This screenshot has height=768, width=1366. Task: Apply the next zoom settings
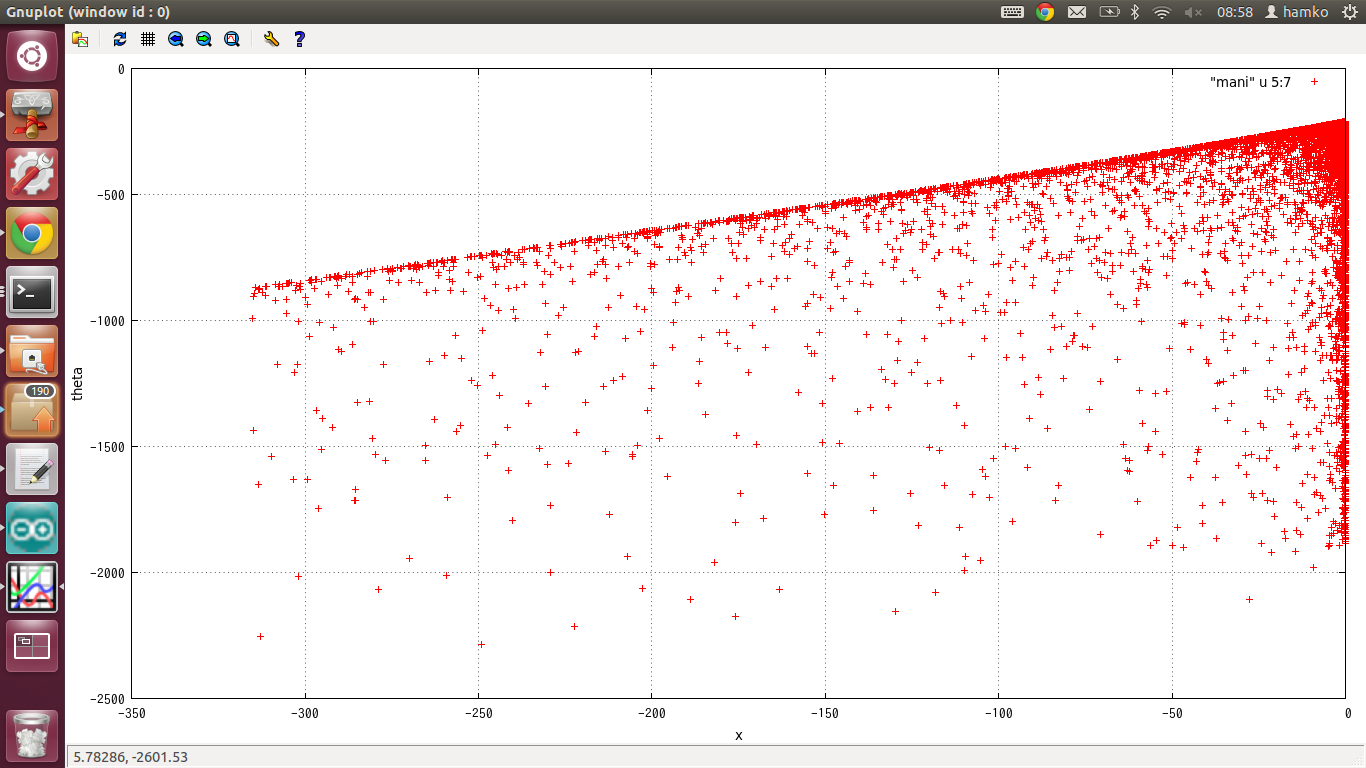tap(204, 39)
